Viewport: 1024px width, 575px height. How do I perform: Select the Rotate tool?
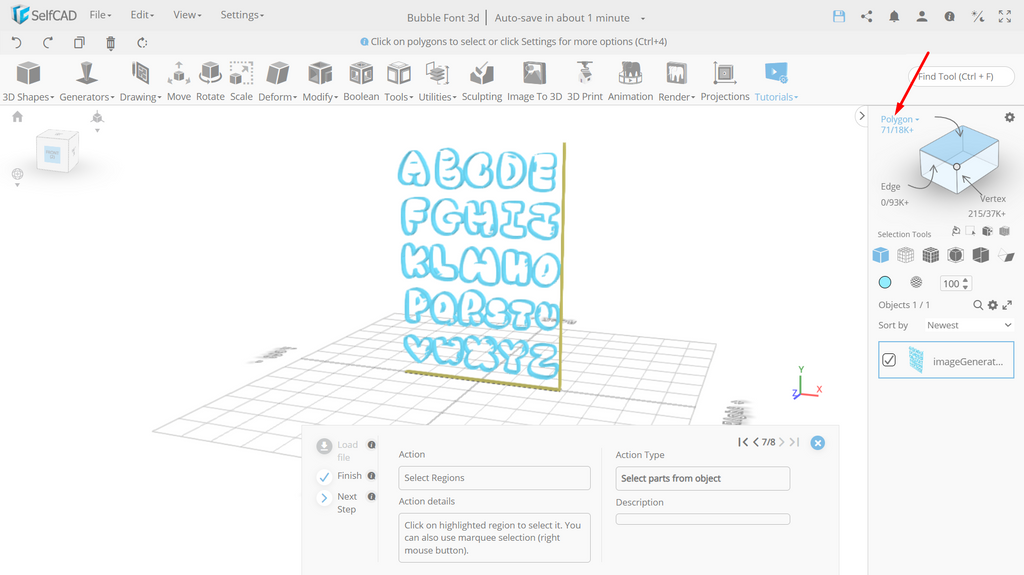coord(210,82)
